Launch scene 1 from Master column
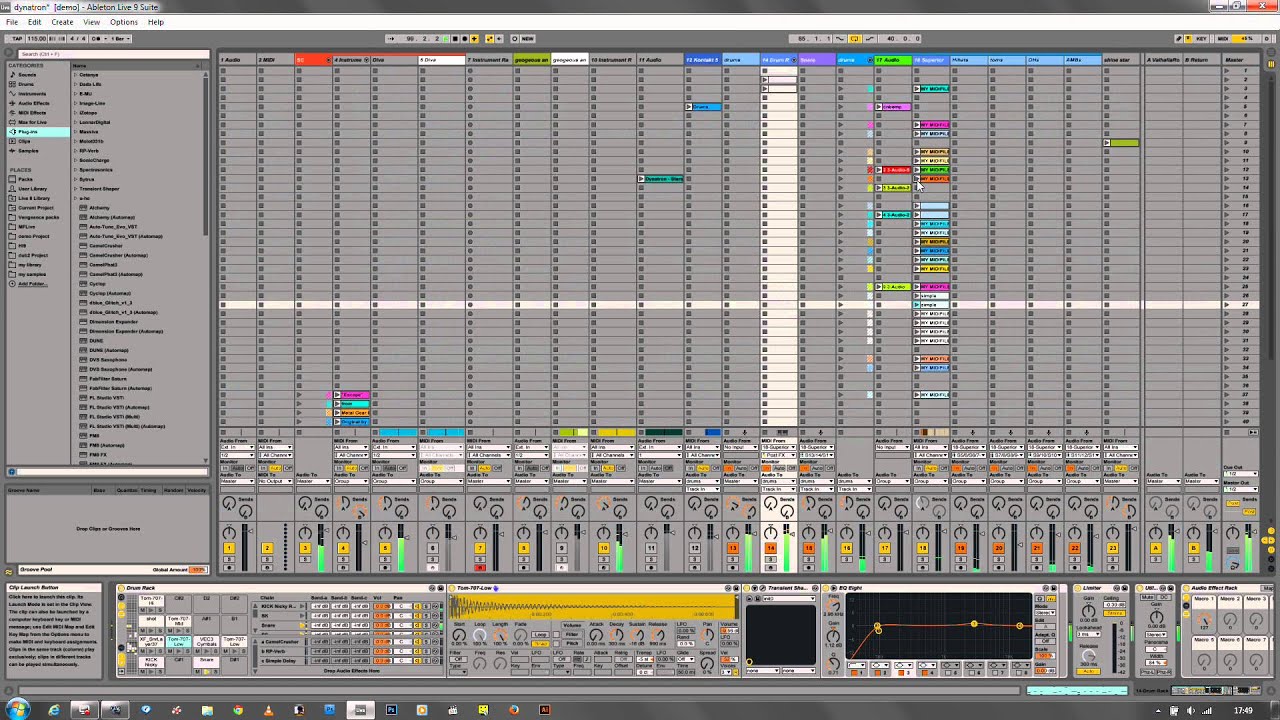The height and width of the screenshot is (720, 1280). 1228,70
